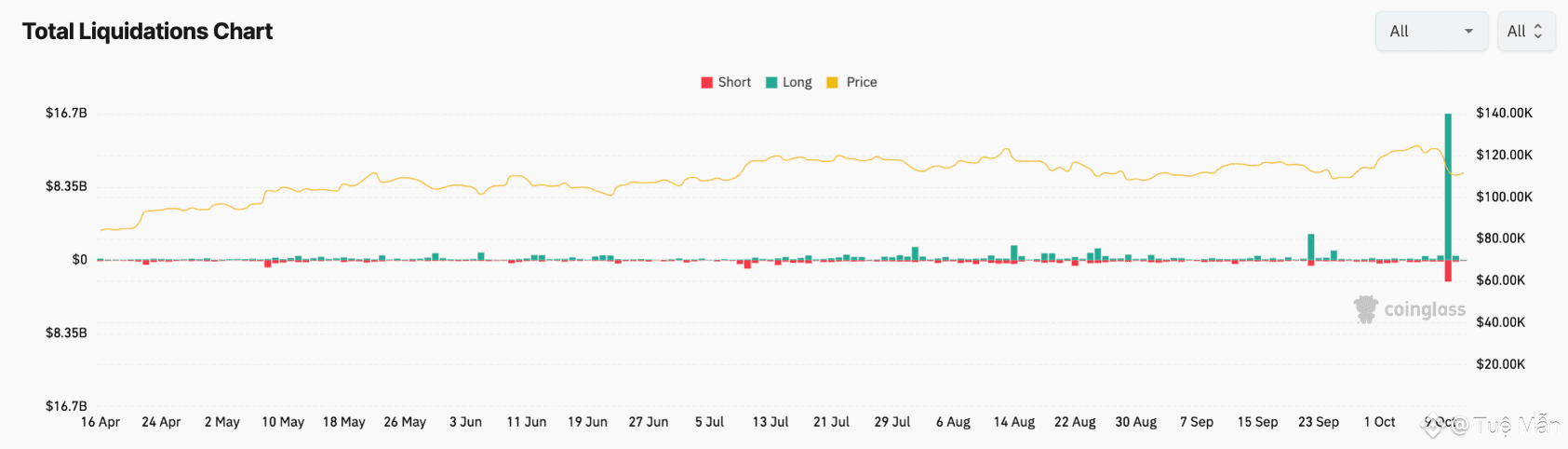Expand the All selector with up-down arrows
This screenshot has width=1568, height=449.
1525,32
